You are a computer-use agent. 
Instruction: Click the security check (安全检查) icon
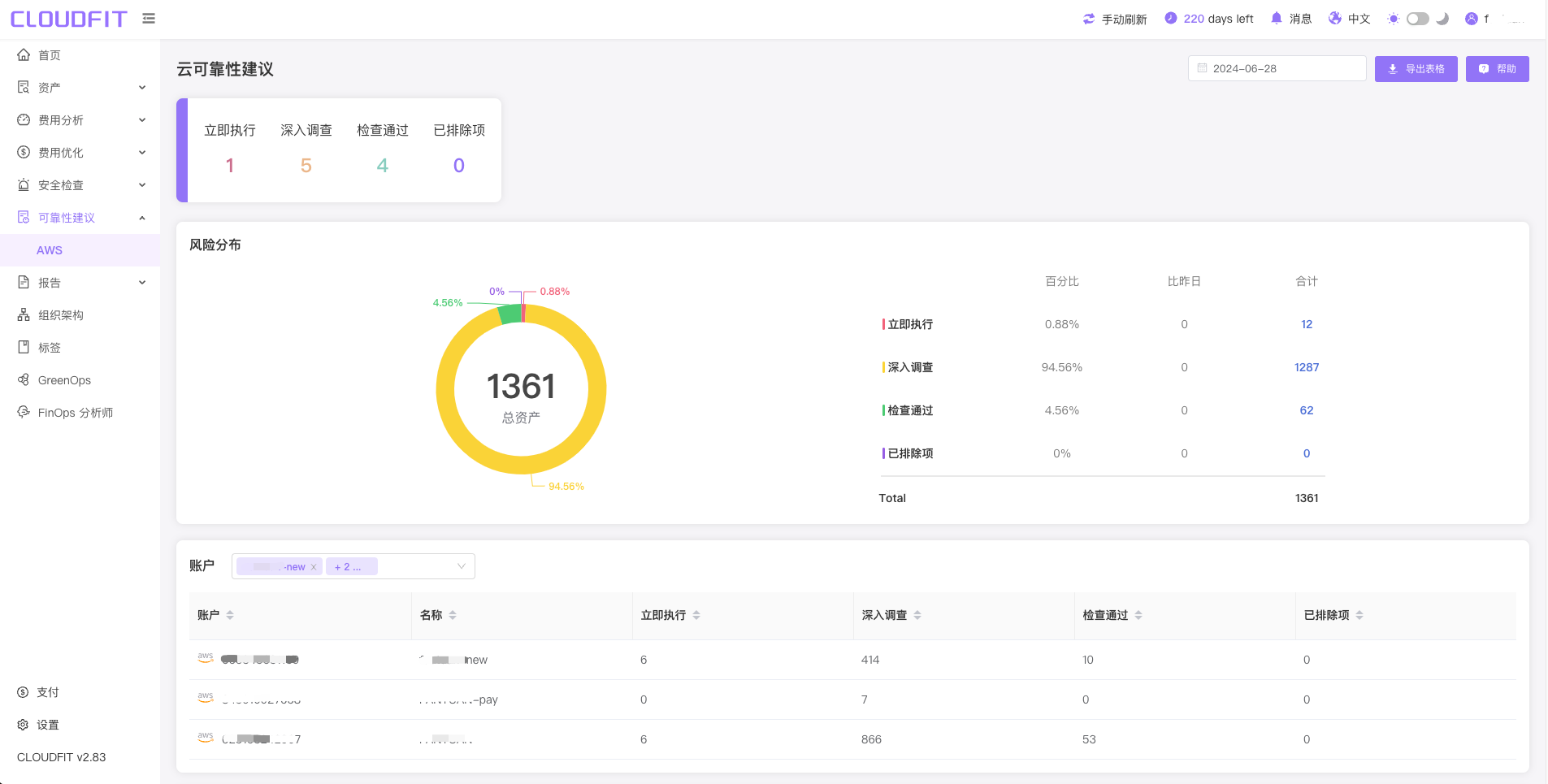point(24,184)
